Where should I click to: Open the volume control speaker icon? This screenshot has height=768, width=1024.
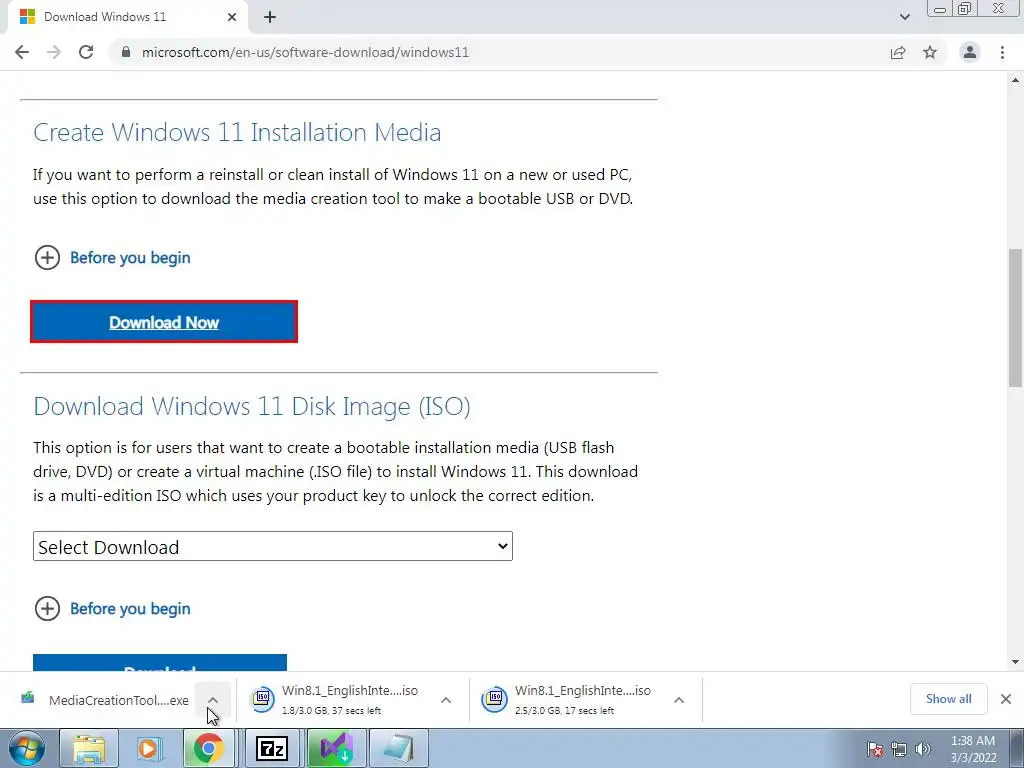click(923, 749)
